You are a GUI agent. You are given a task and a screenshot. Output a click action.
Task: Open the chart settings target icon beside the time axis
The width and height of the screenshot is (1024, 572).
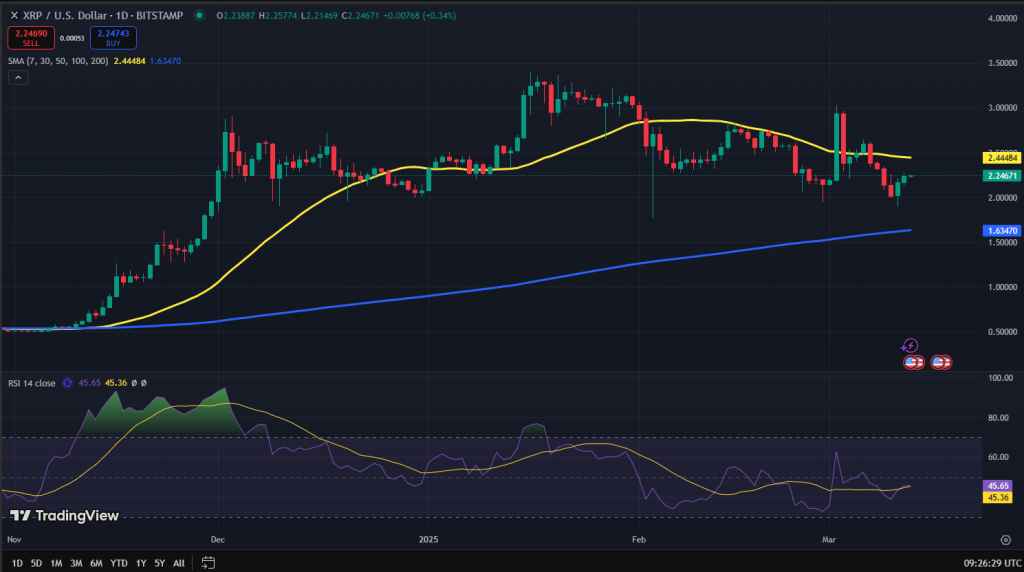[x=1006, y=540]
